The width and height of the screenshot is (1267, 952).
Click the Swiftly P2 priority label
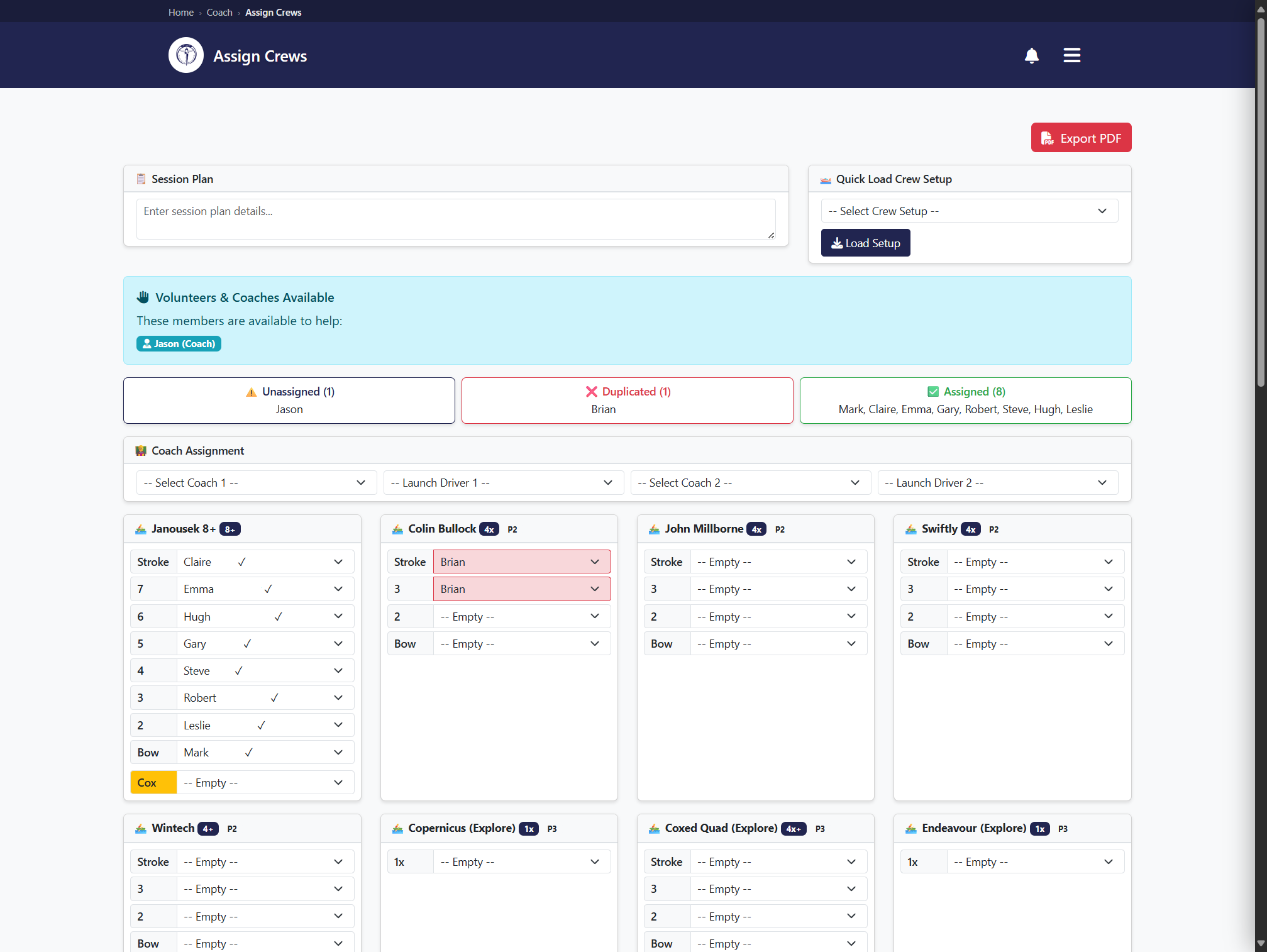coord(994,529)
